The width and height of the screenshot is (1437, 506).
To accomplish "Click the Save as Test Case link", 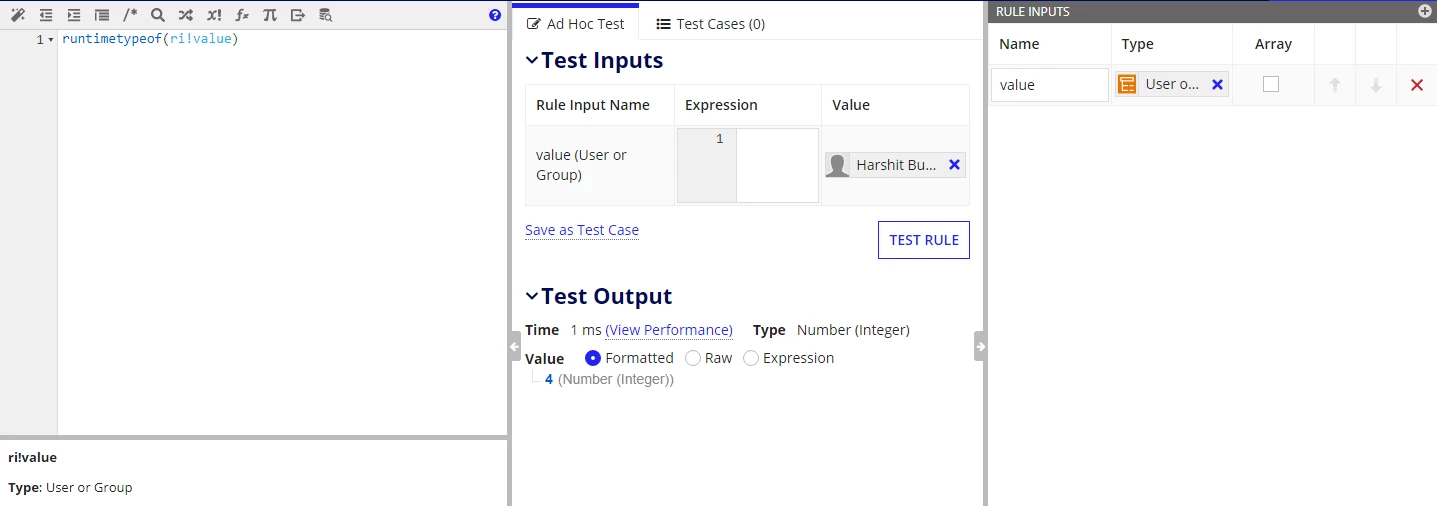I will [x=582, y=230].
